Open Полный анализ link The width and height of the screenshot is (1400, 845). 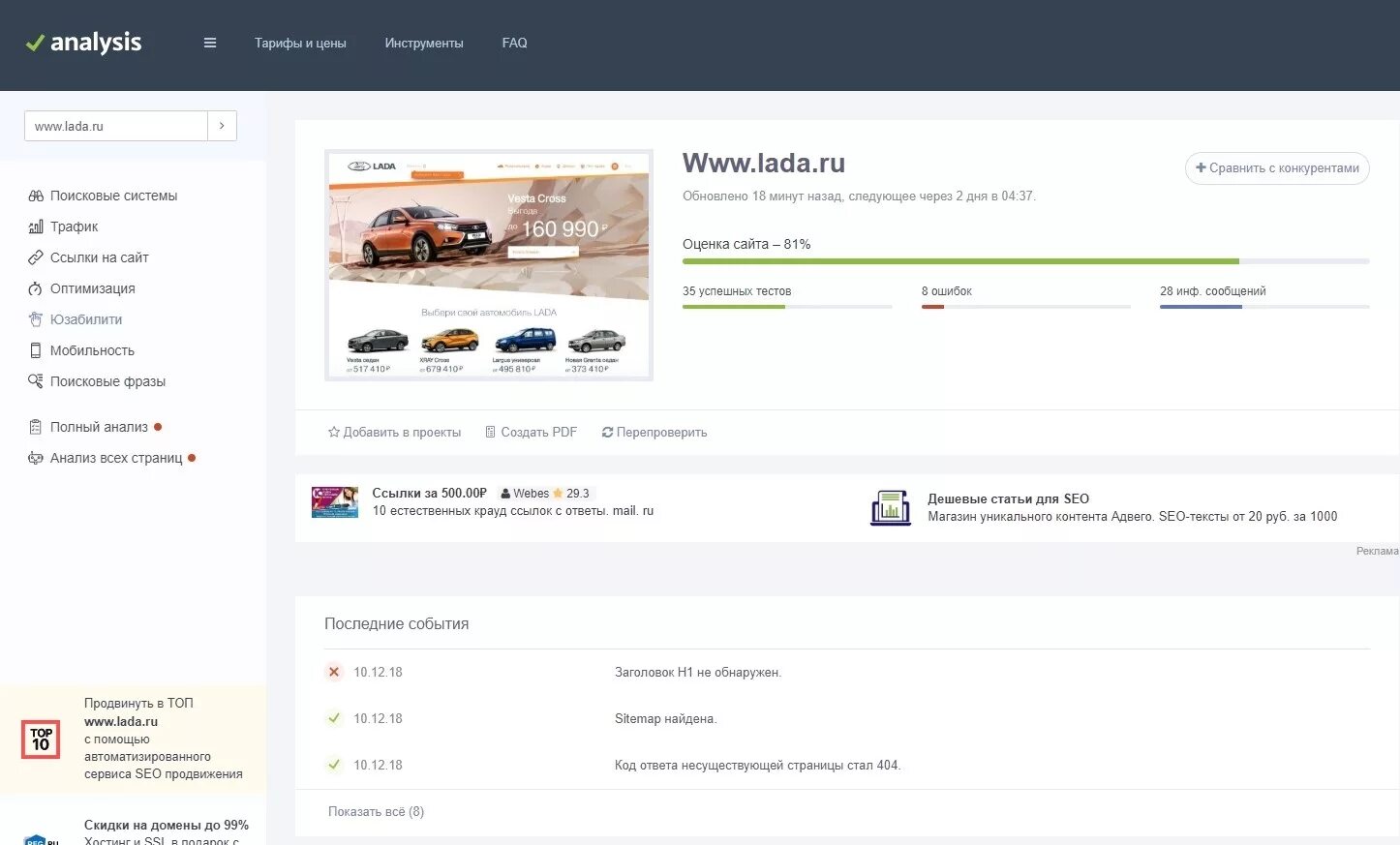(99, 427)
